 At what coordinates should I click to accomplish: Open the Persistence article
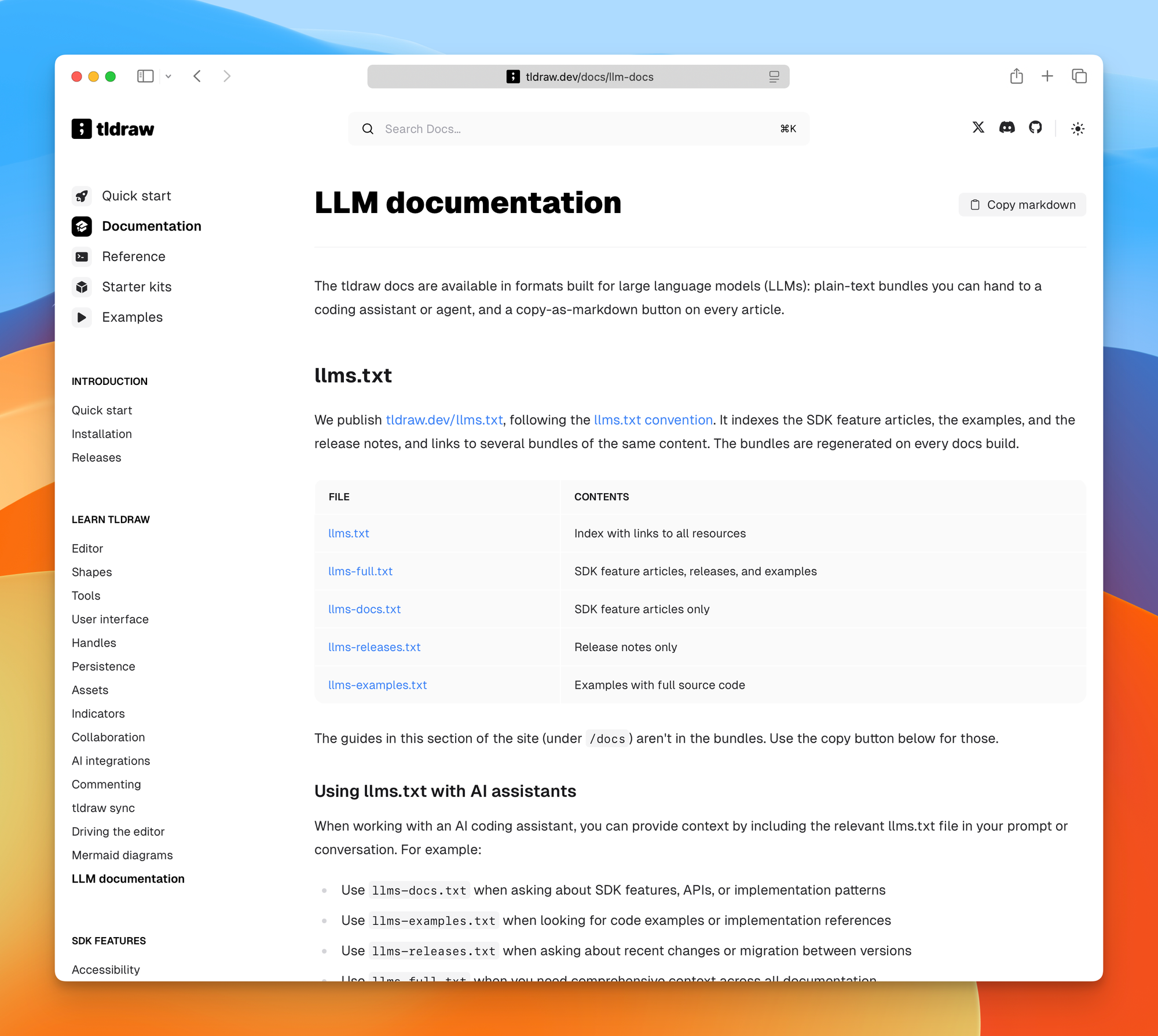pyautogui.click(x=104, y=667)
